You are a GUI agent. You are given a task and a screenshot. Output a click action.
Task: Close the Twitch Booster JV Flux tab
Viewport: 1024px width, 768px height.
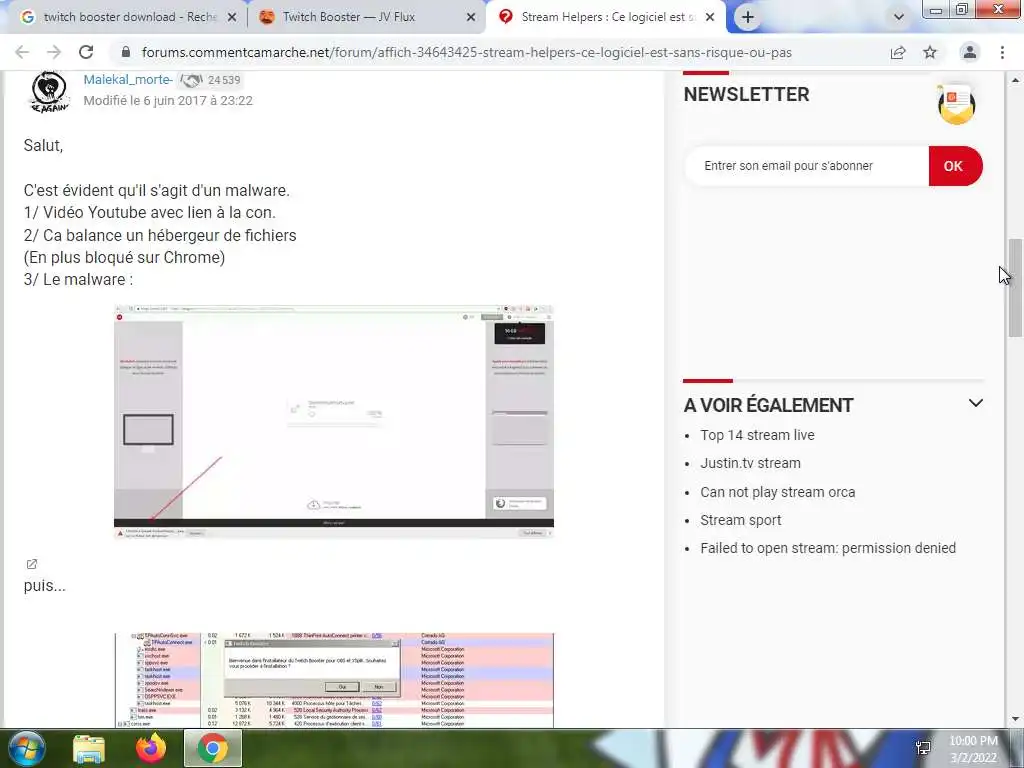point(471,18)
